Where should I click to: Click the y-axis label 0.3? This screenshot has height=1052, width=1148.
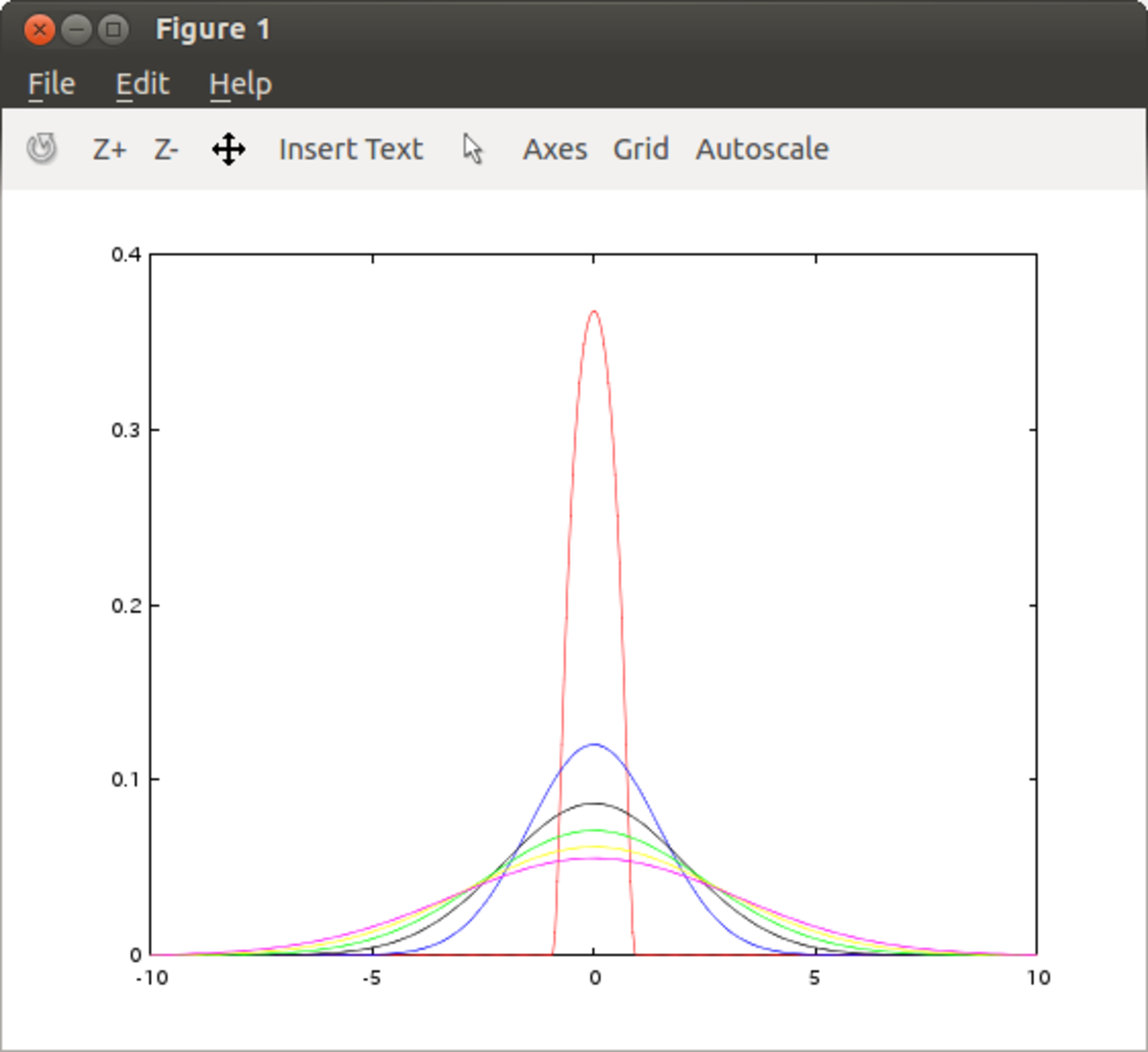point(126,430)
